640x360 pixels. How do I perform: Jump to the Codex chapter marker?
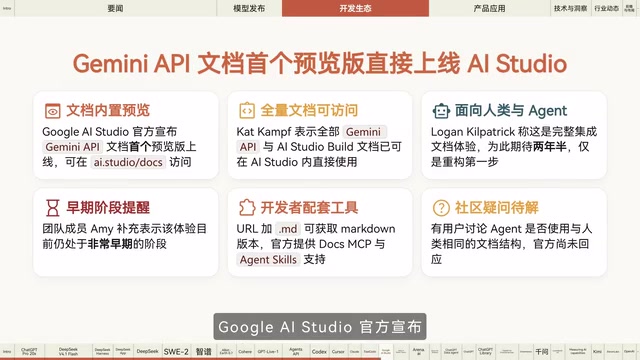coord(319,351)
